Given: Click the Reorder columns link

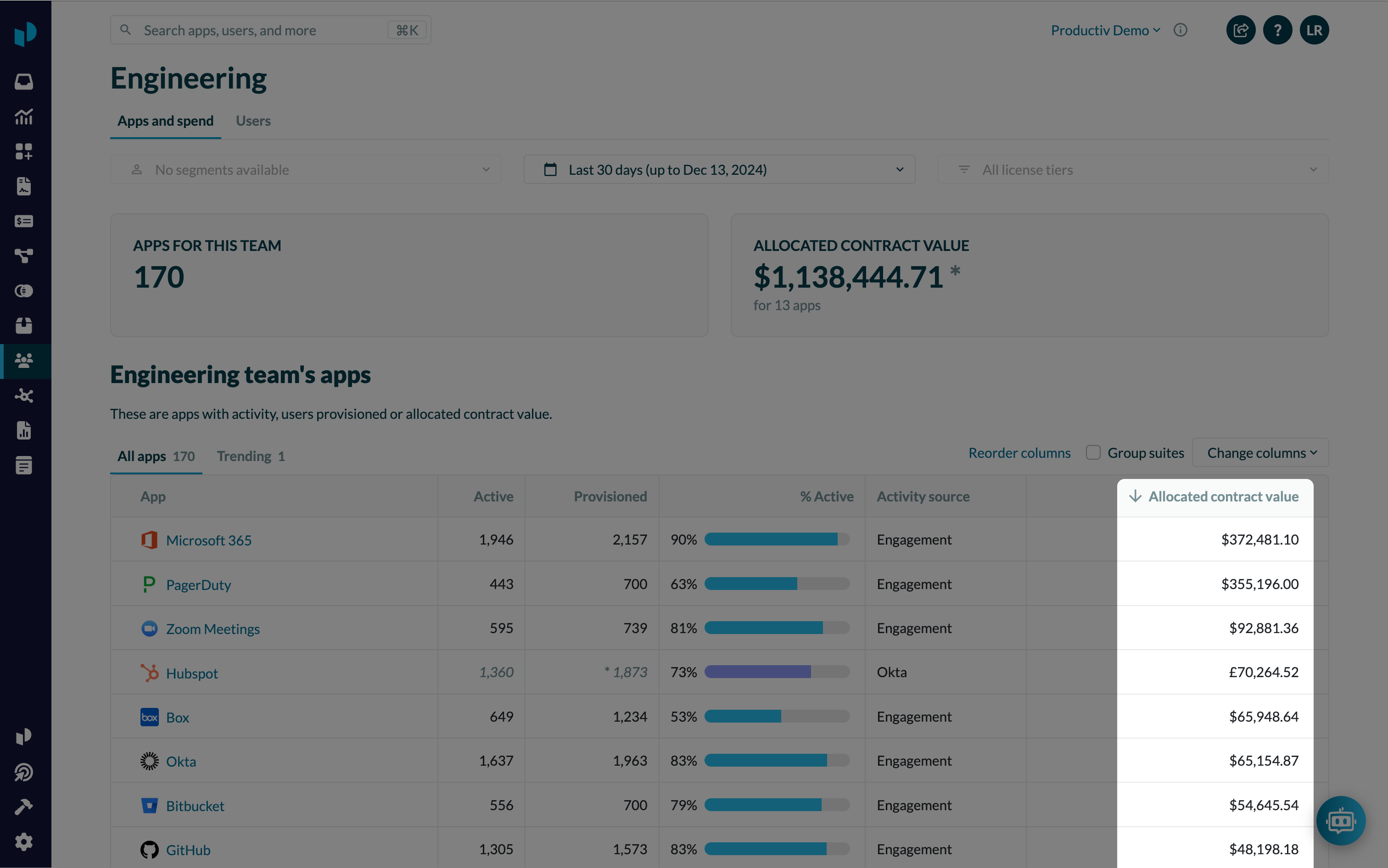Looking at the screenshot, I should pyautogui.click(x=1019, y=453).
